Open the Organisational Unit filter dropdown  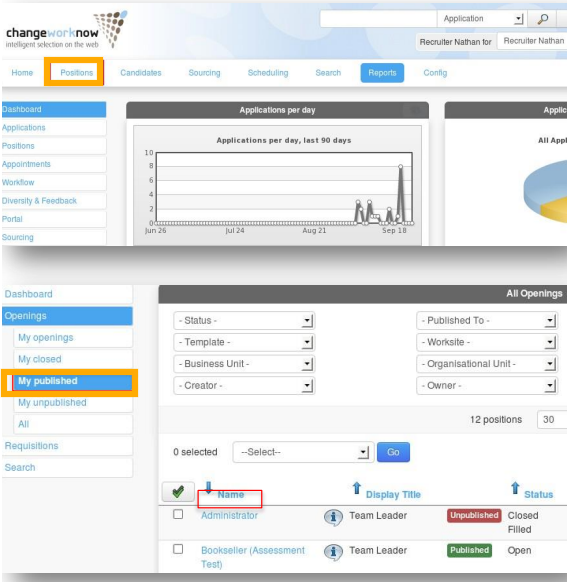tap(487, 364)
